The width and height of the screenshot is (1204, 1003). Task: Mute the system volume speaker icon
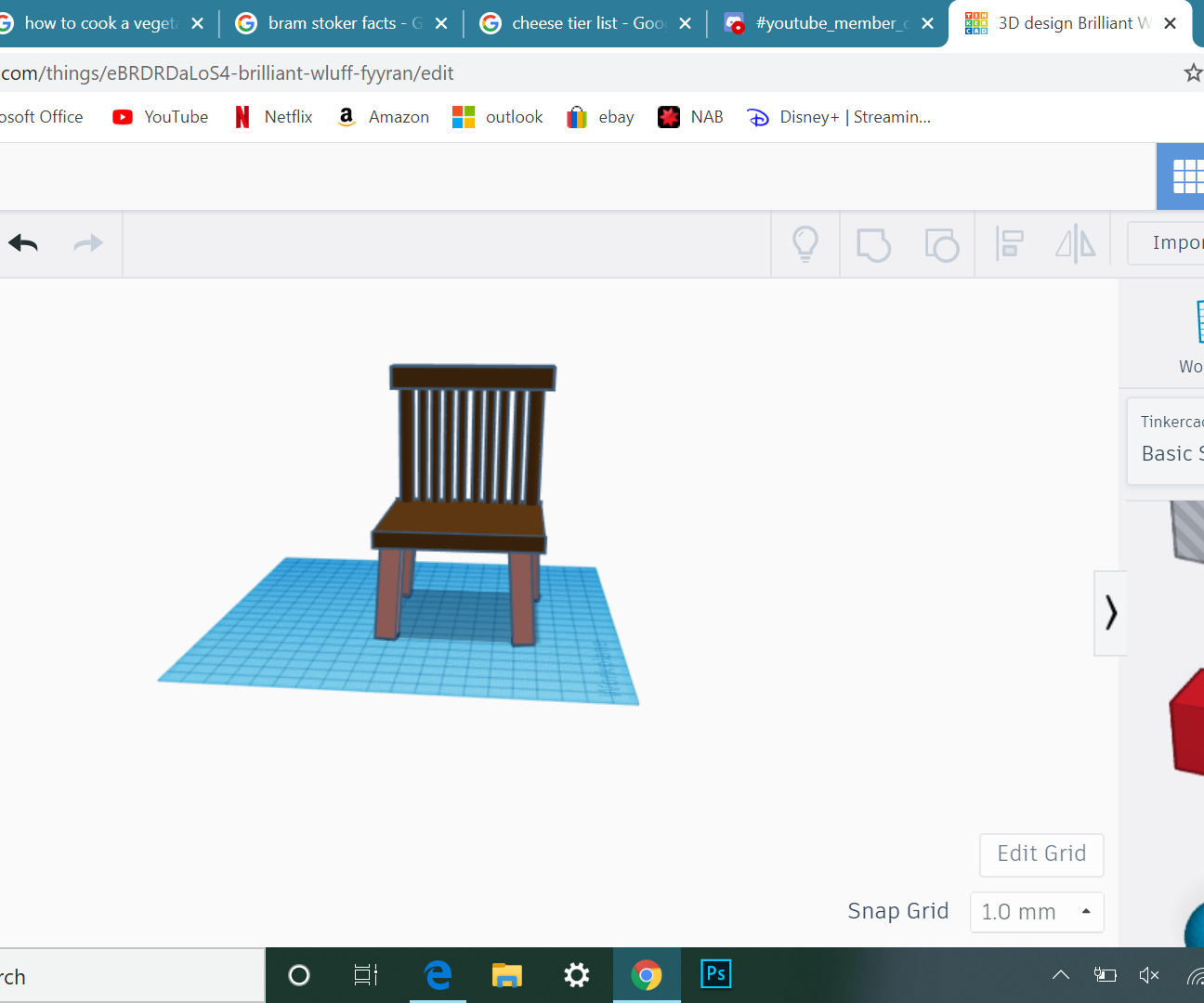click(1149, 975)
